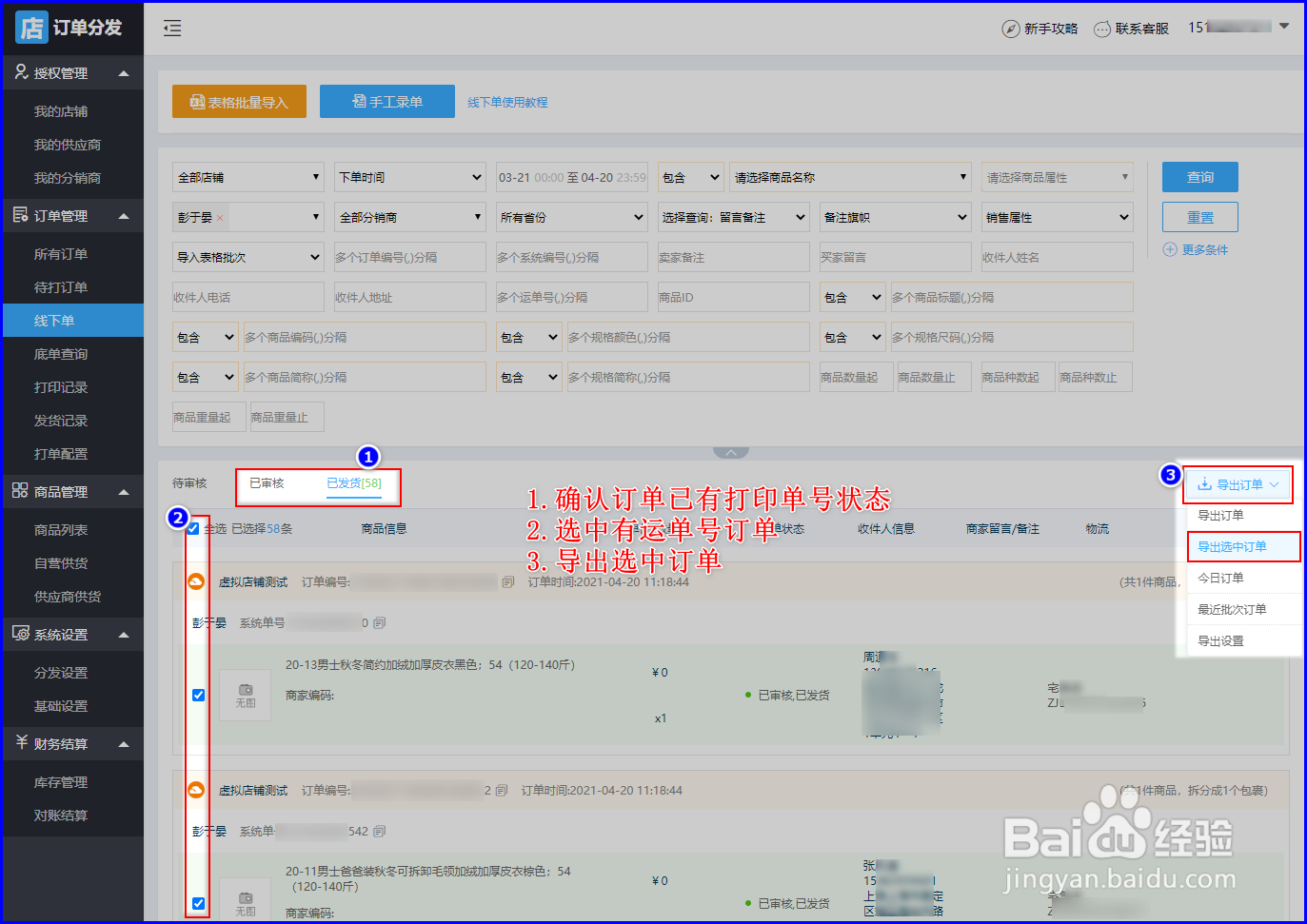Click the order date range input field
The width and height of the screenshot is (1307, 924).
click(x=571, y=177)
